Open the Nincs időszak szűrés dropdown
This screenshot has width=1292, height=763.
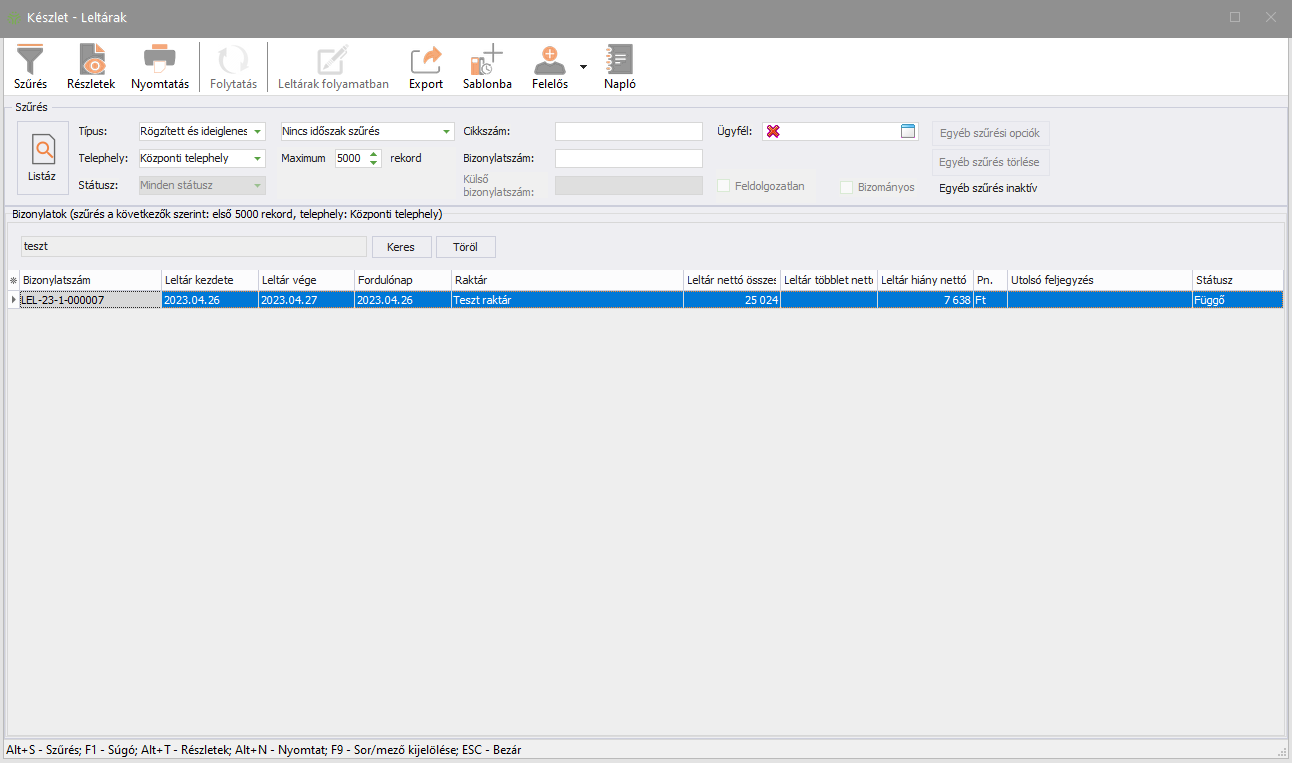click(x=446, y=131)
